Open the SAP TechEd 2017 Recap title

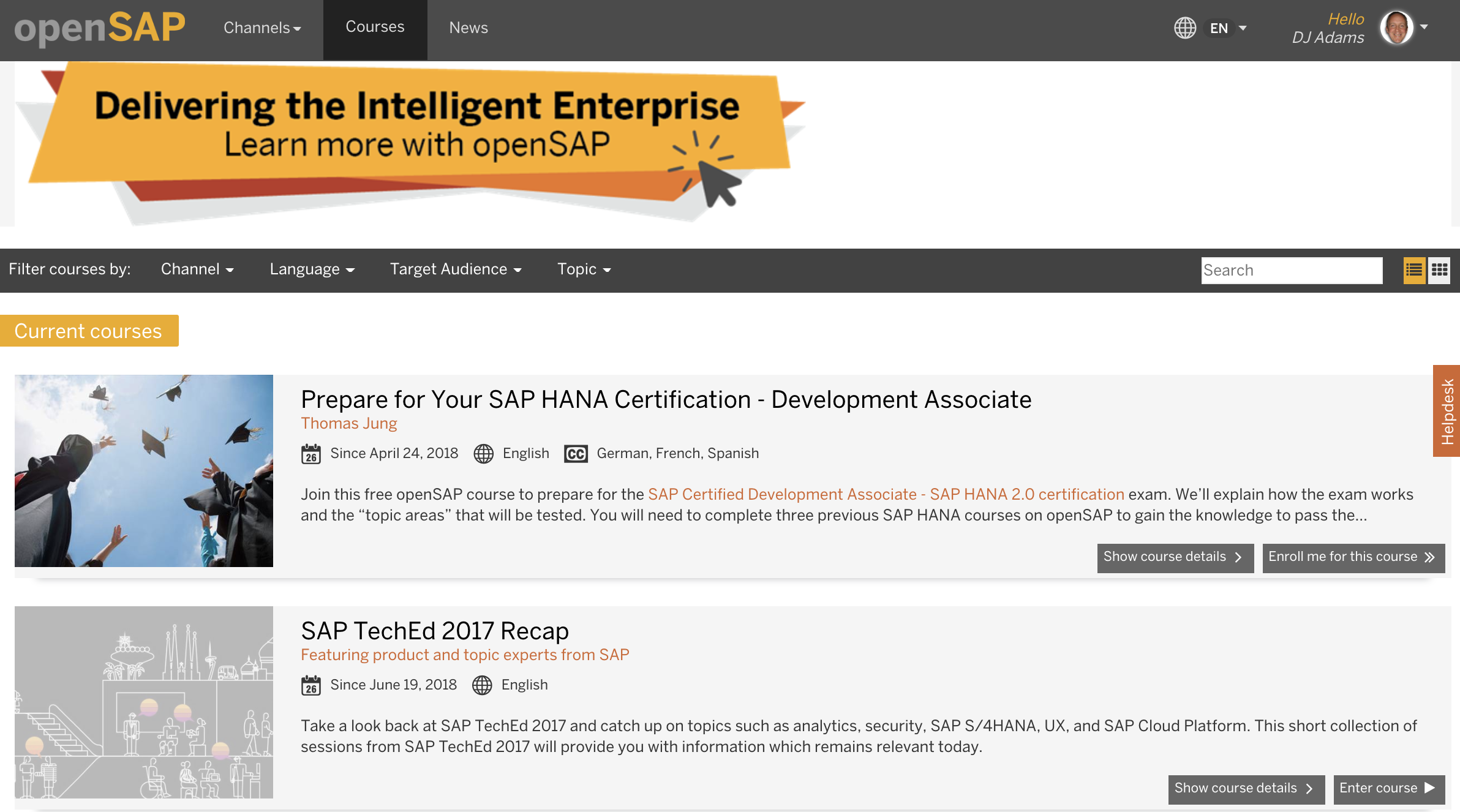[x=435, y=631]
